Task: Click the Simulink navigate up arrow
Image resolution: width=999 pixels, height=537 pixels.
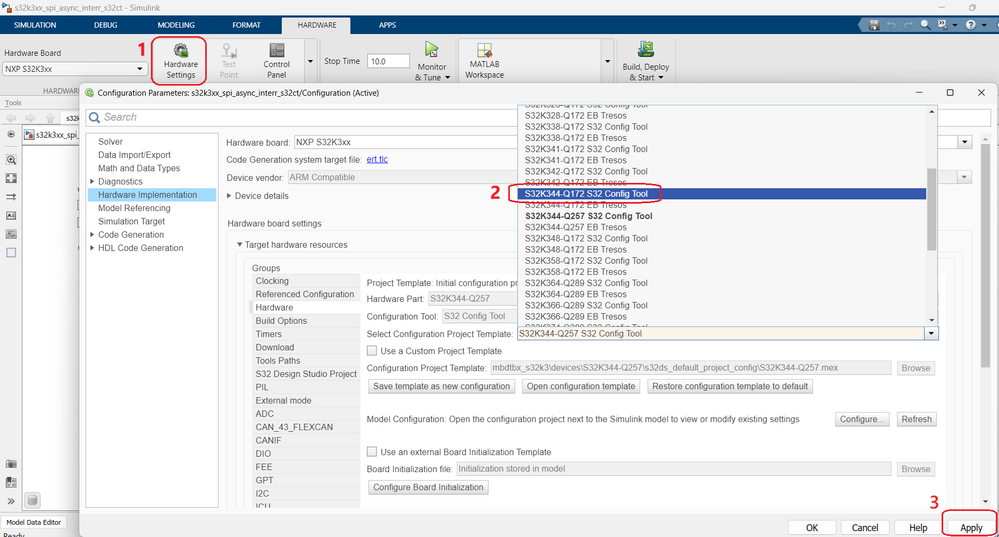Action: (x=50, y=118)
